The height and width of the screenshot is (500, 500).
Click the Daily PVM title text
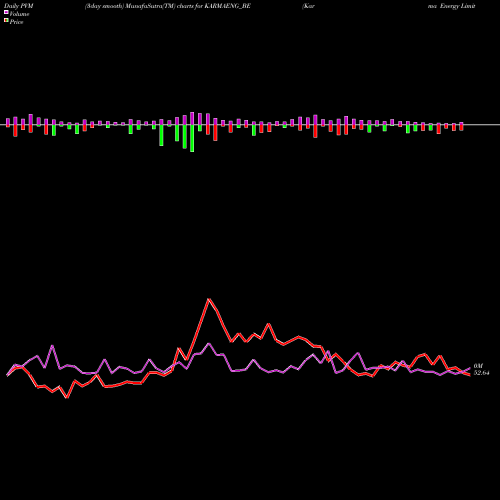[x=19, y=6]
